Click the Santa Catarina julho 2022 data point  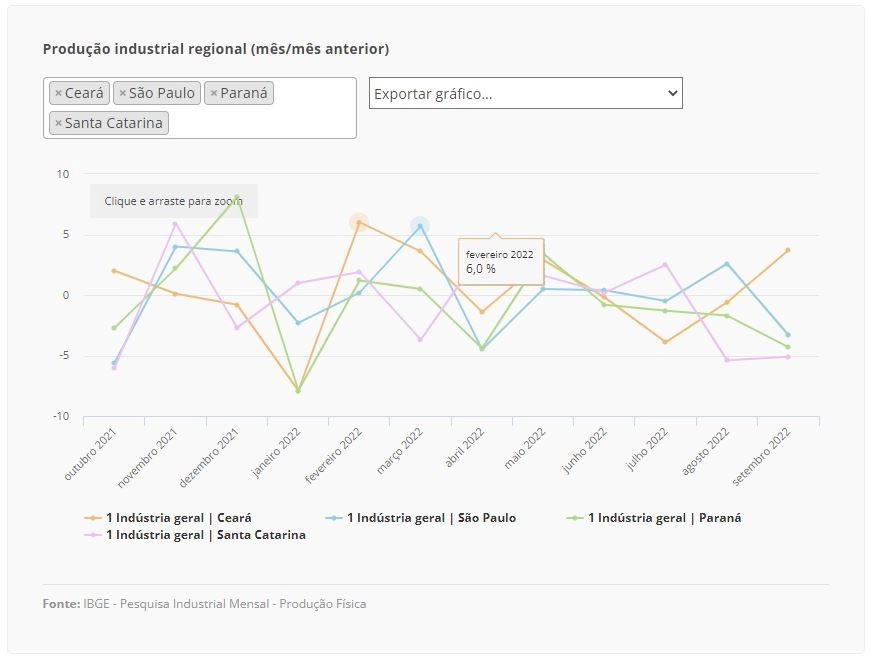665,265
